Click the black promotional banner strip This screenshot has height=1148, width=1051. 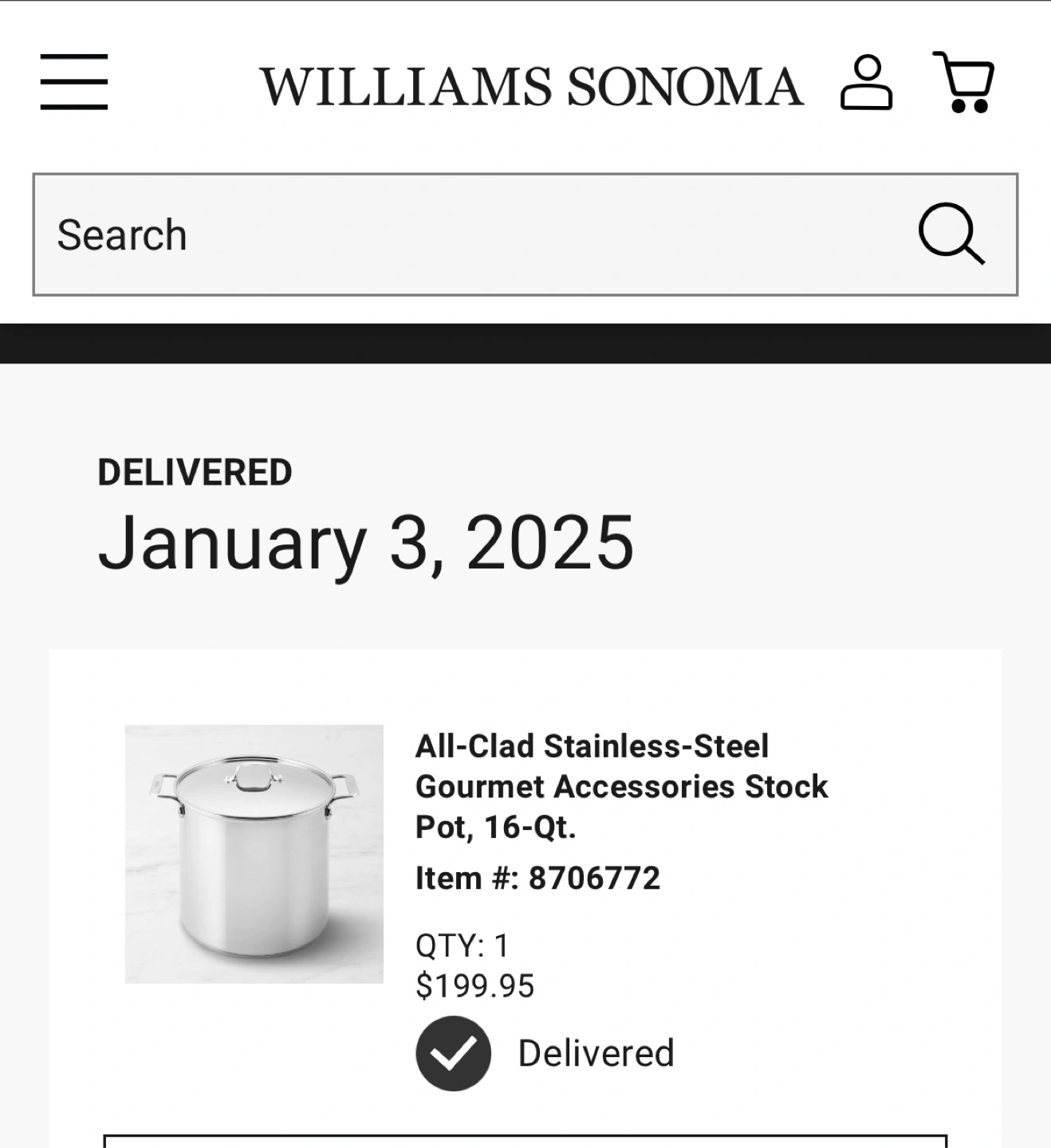(525, 344)
